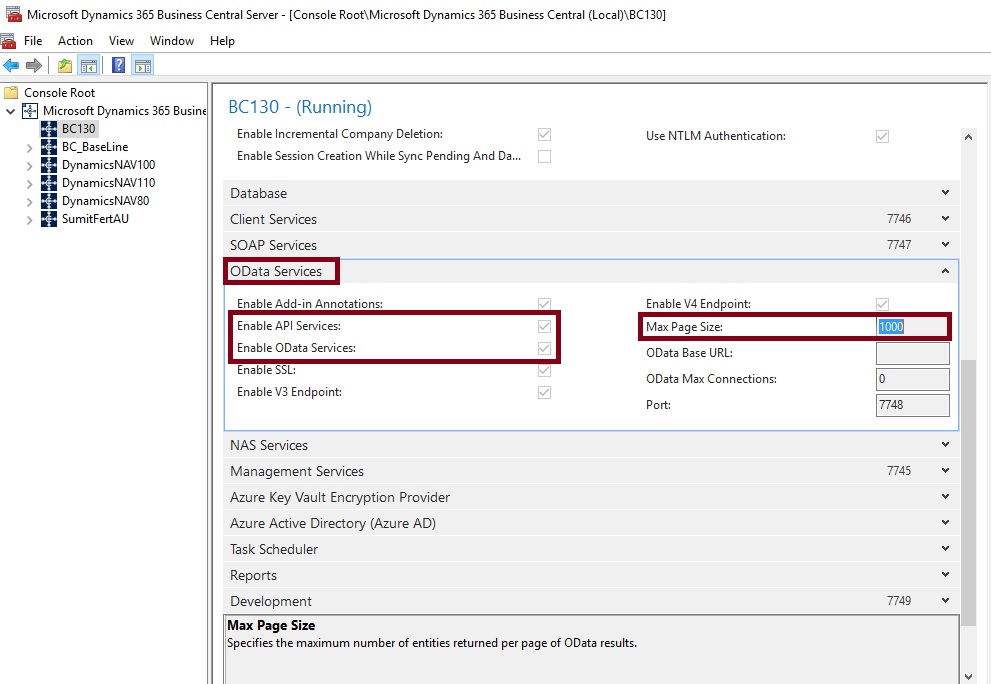991x684 pixels.
Task: Click the Forward arrow toolbar icon
Action: 34,66
